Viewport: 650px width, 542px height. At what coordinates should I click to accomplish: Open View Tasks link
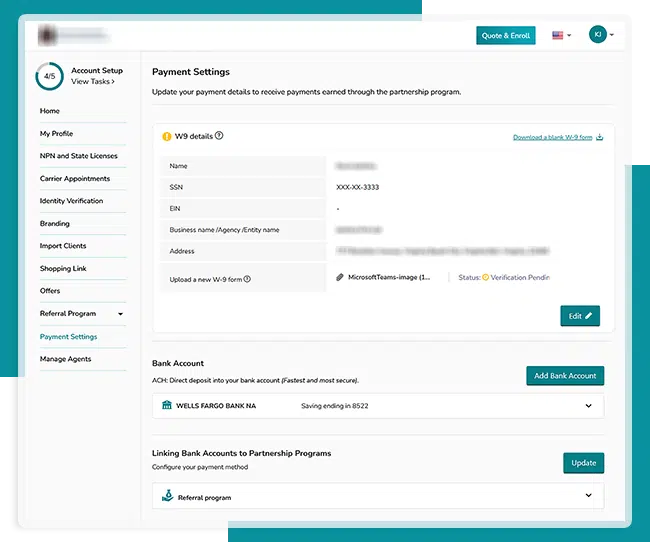[92, 82]
